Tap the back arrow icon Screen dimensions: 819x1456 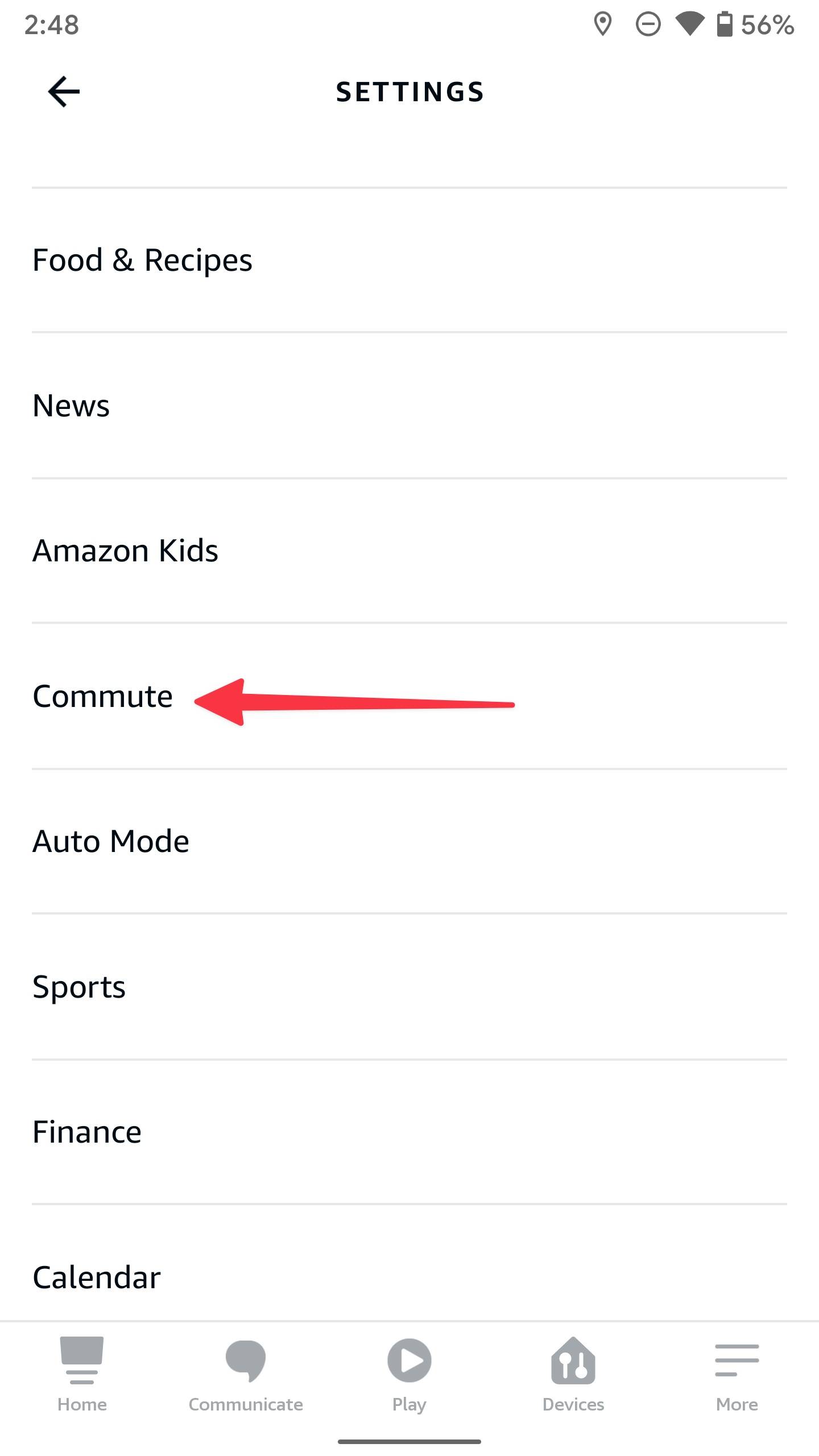(64, 92)
